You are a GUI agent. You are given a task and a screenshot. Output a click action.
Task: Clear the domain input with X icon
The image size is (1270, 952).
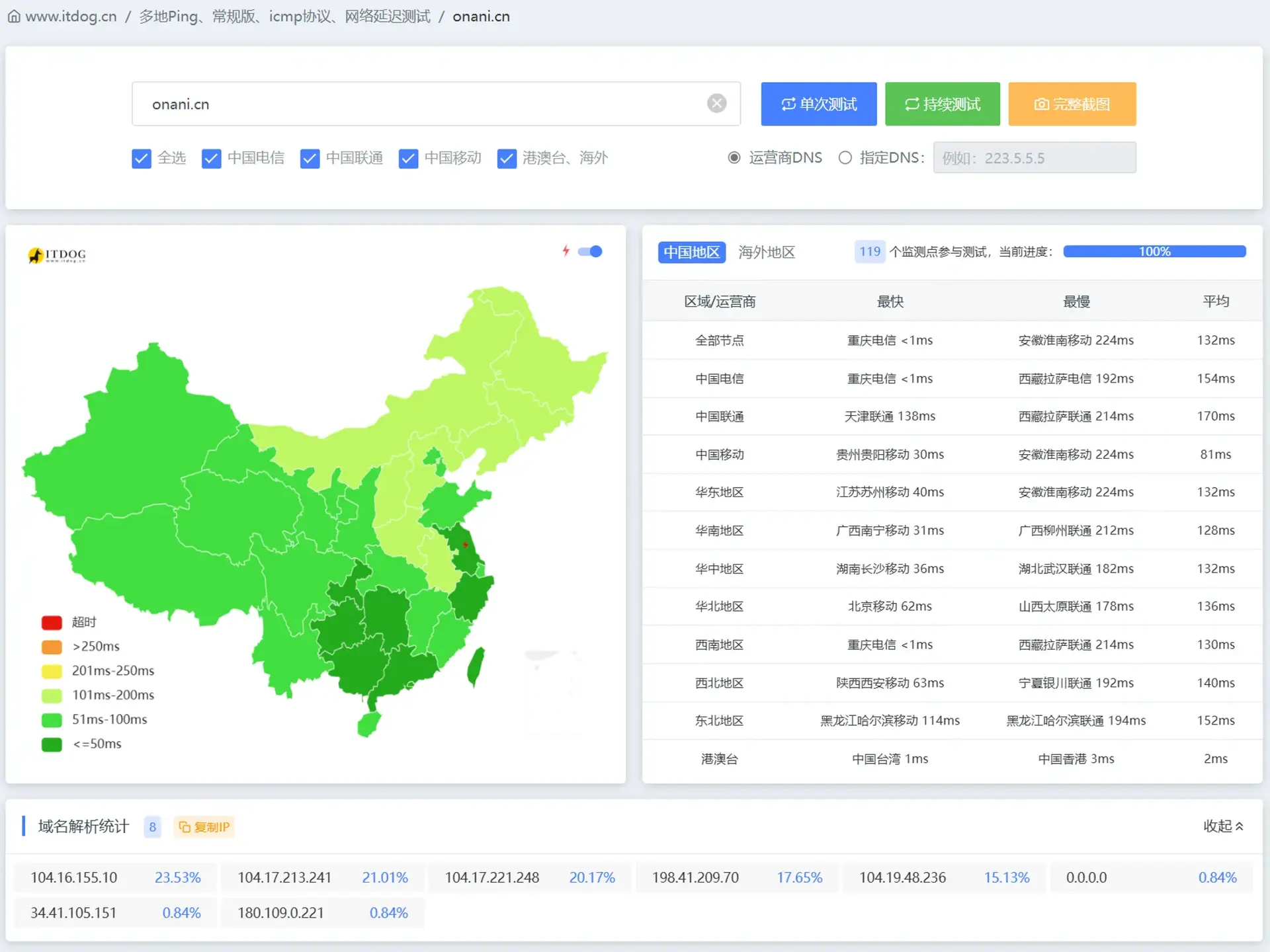tap(716, 104)
